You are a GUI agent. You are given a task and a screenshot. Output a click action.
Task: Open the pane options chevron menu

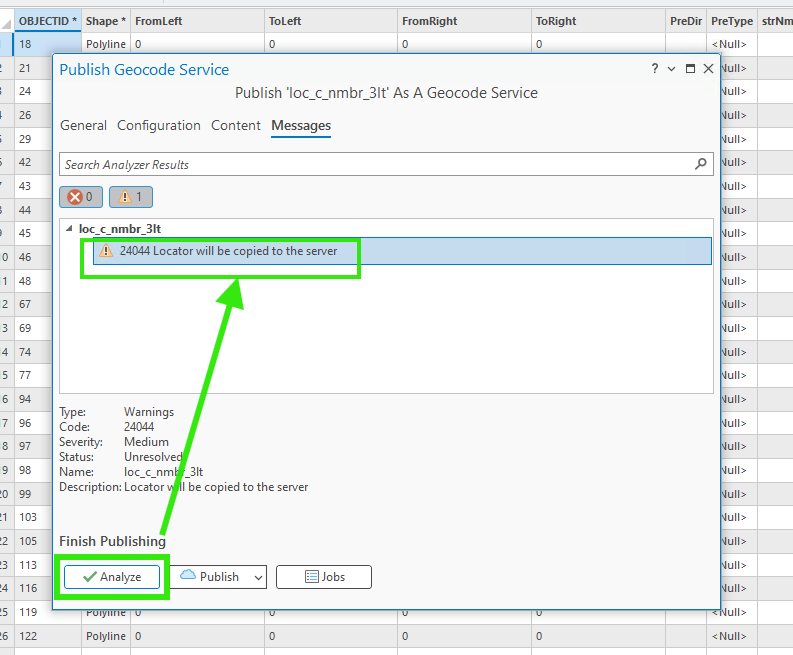[x=672, y=69]
